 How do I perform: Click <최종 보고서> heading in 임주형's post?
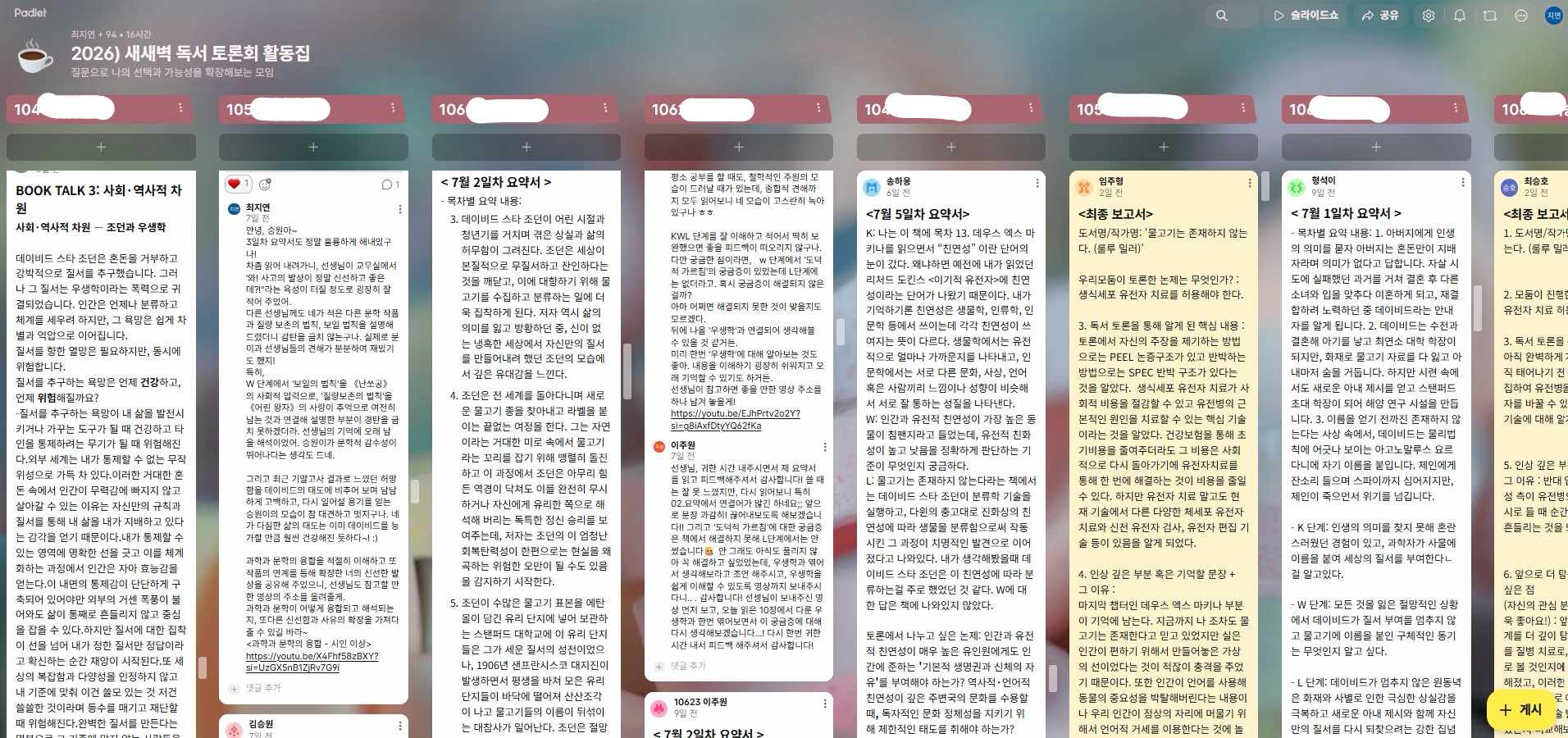coord(1115,214)
